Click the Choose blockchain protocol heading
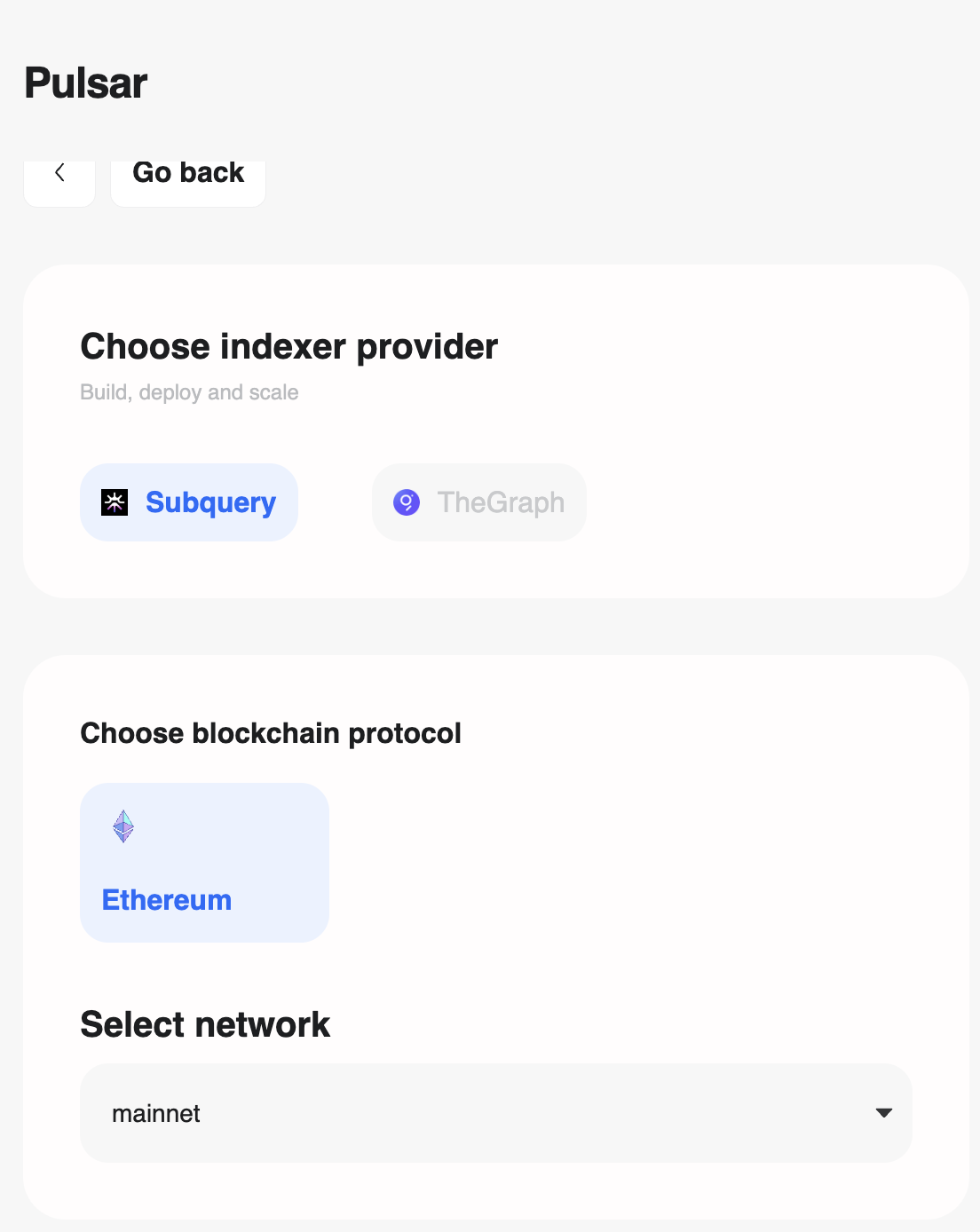This screenshot has height=1232, width=980. point(271,733)
